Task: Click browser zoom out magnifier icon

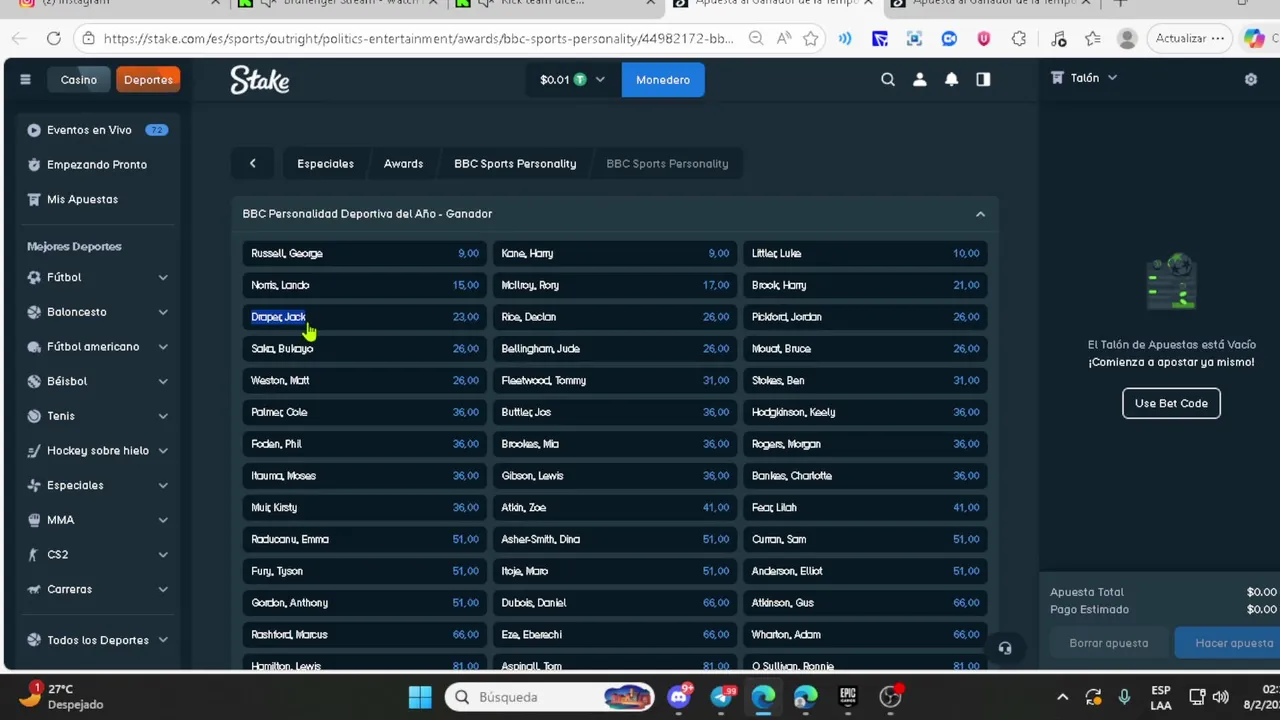Action: (x=756, y=39)
